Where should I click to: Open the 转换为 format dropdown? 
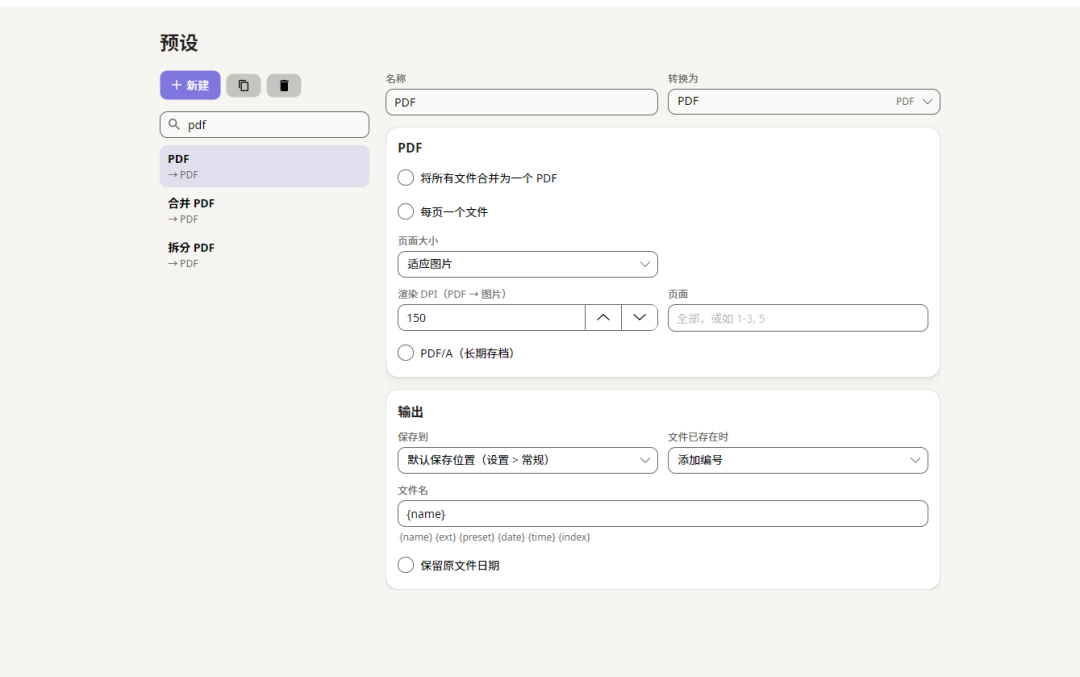pos(804,102)
